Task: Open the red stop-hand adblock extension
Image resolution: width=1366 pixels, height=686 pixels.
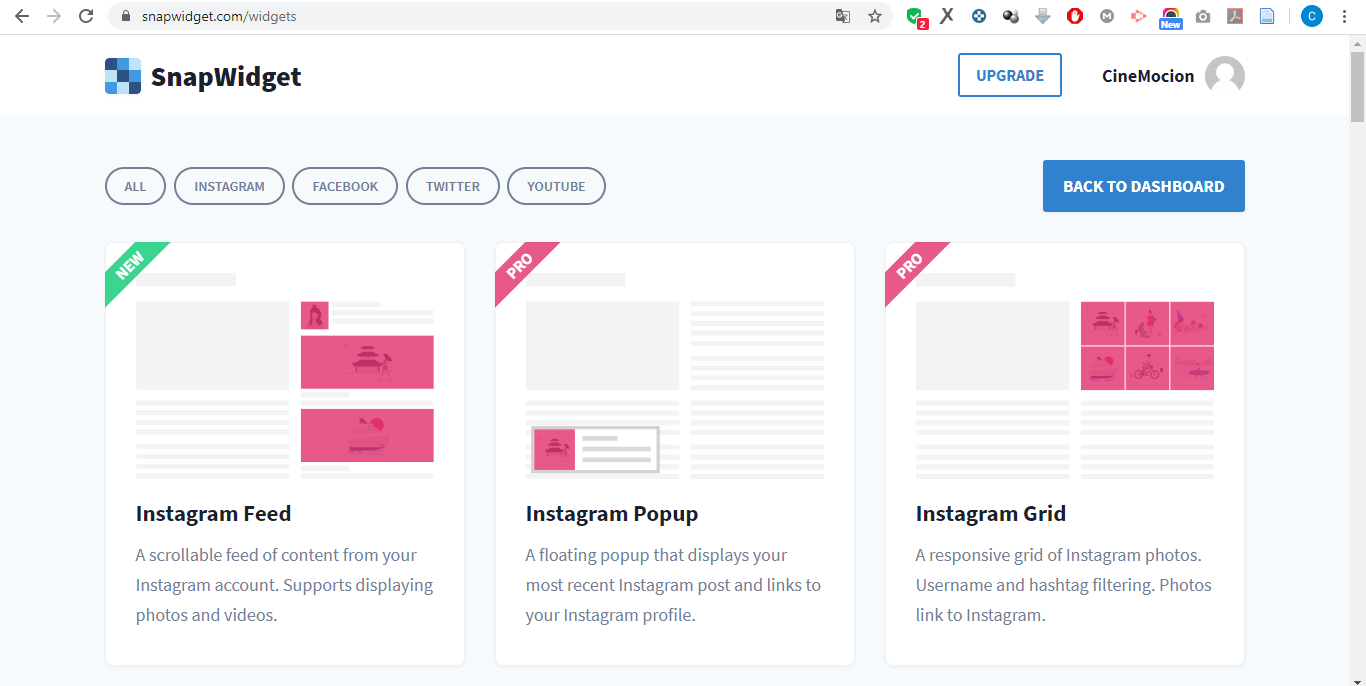Action: [1075, 16]
